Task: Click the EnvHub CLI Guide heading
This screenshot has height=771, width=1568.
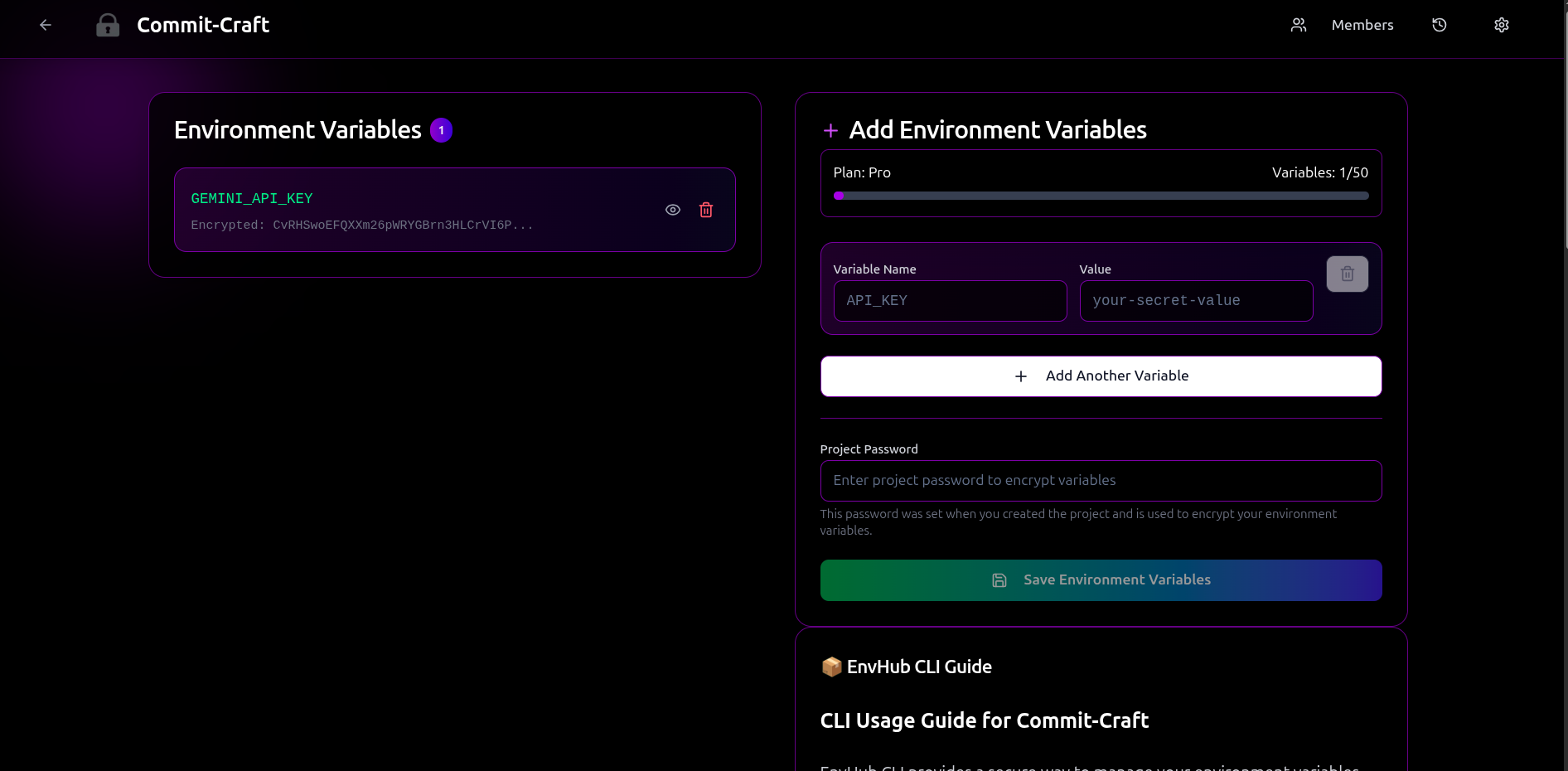Action: coord(919,667)
